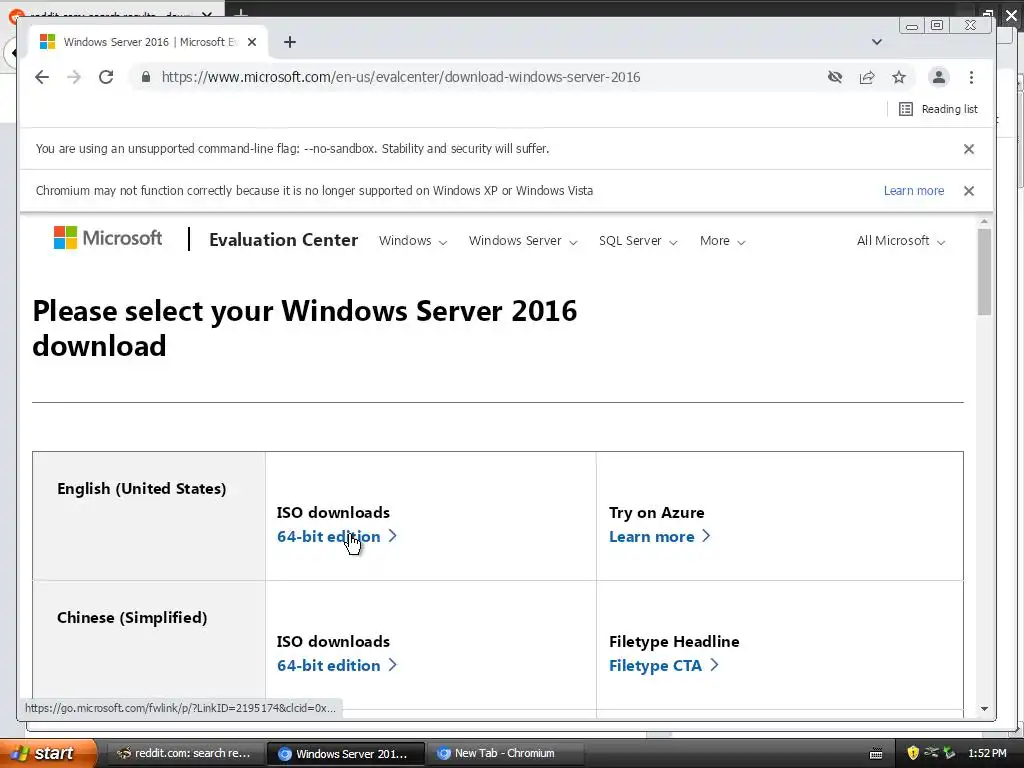Viewport: 1024px width, 768px height.
Task: Download English 64-bit edition ISO
Action: pyautogui.click(x=336, y=536)
